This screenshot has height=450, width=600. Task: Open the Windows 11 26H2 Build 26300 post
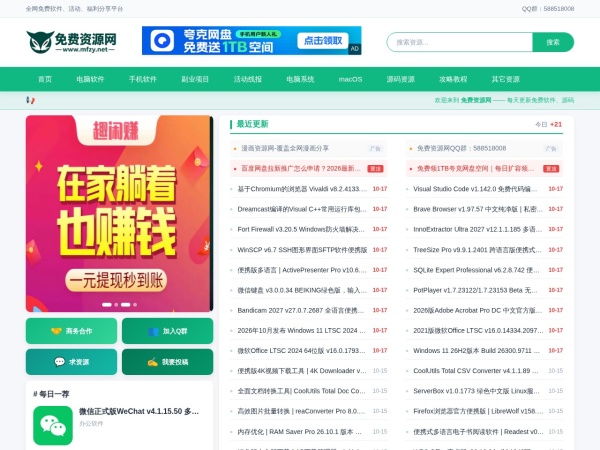click(476, 351)
